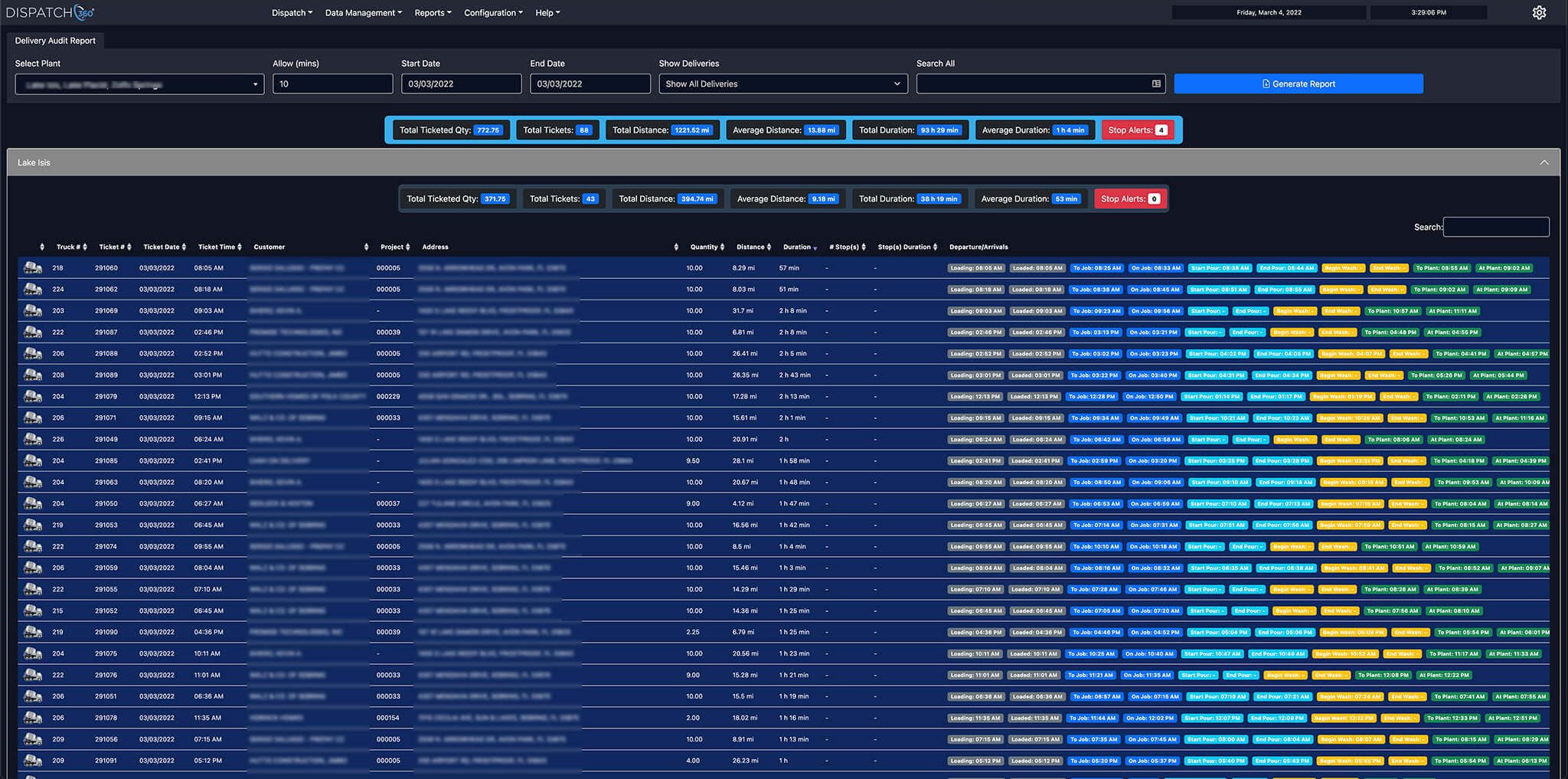Sort table by Quantity column
Screen dimensions: 1568x779
(x=707, y=247)
